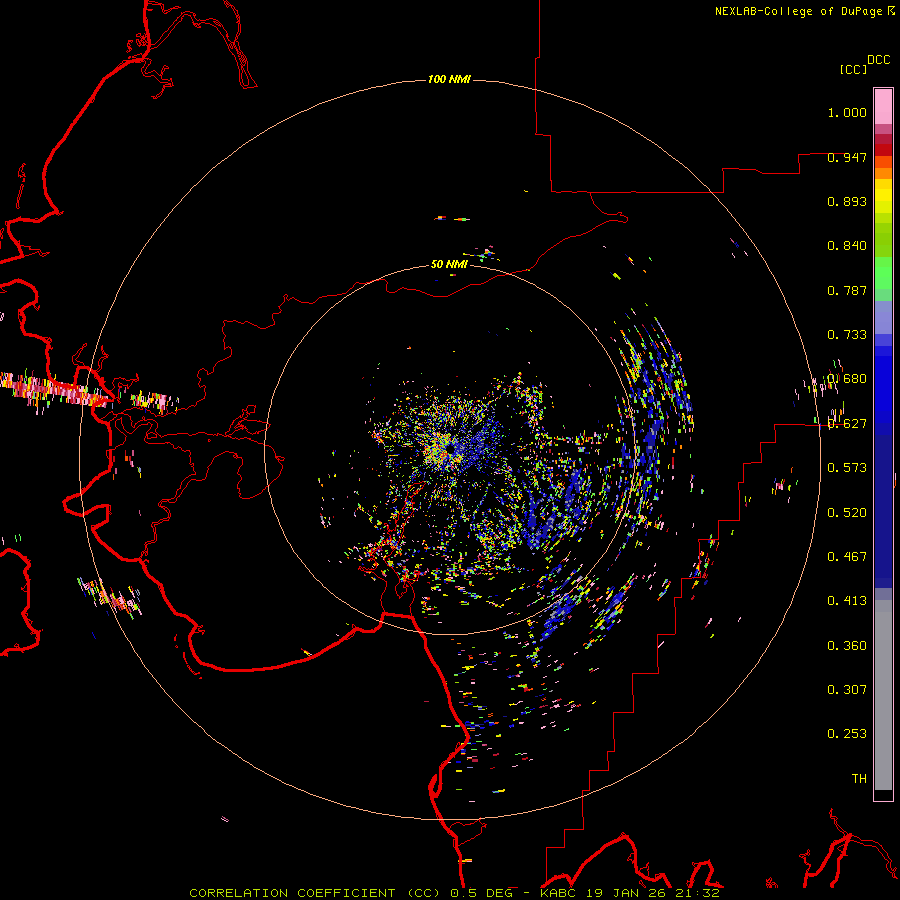
Task: Click the 19 JAN 26 date text
Action: tap(627, 893)
